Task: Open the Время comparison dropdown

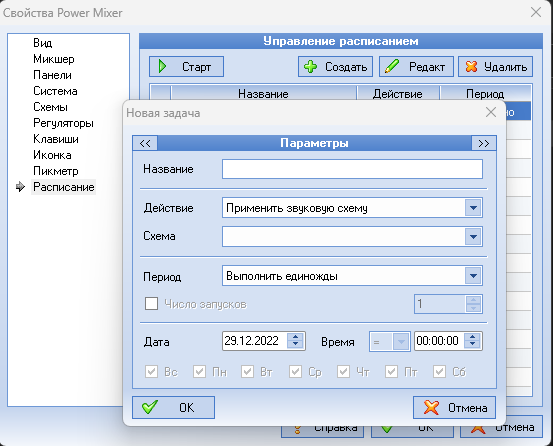Action: point(401,341)
